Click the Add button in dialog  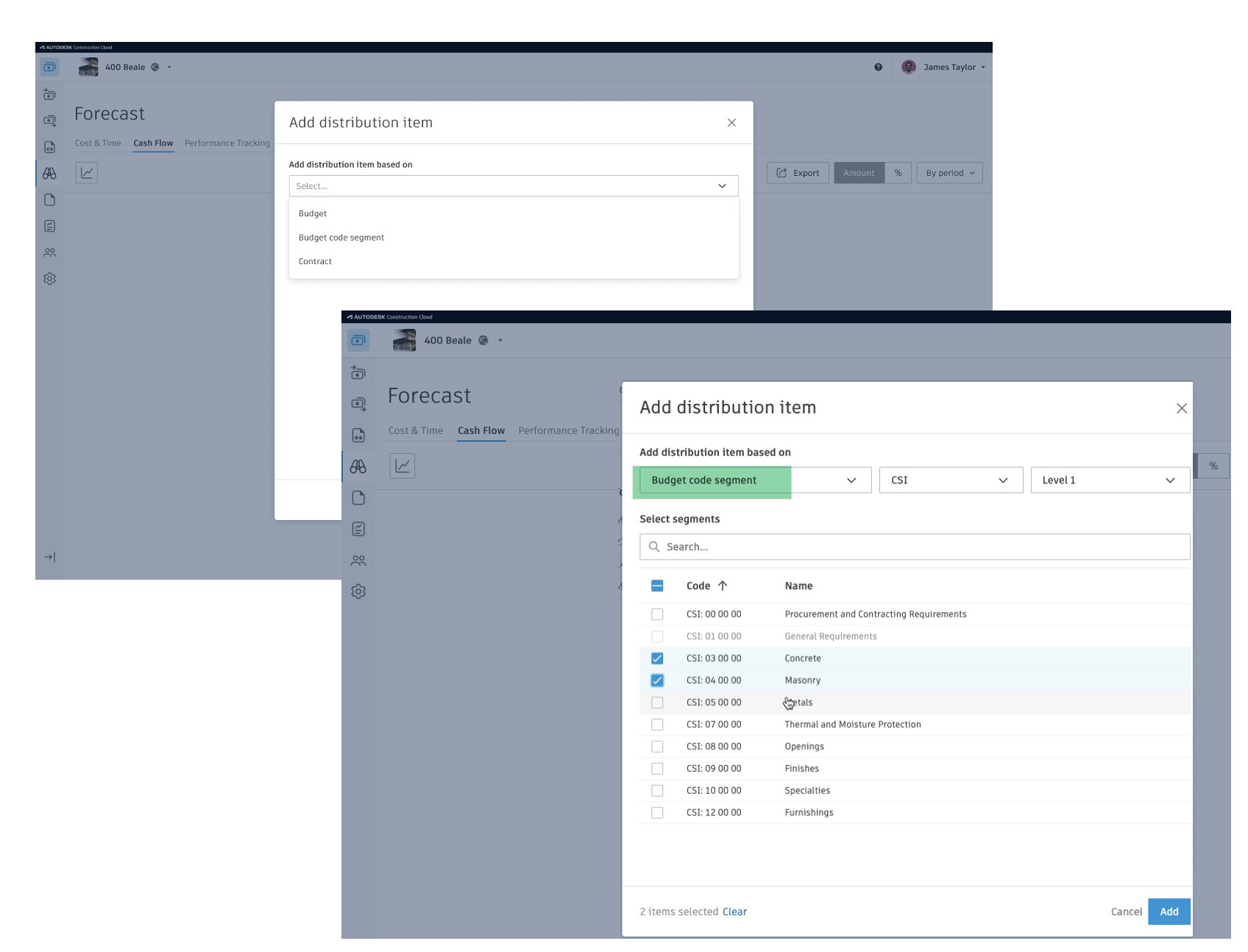click(x=1169, y=912)
